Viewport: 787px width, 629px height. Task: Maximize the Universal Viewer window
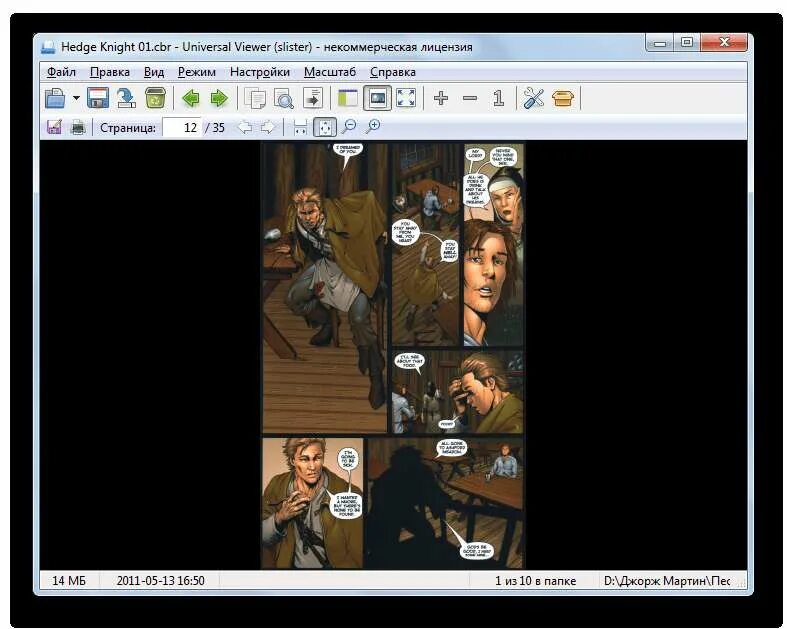[687, 43]
